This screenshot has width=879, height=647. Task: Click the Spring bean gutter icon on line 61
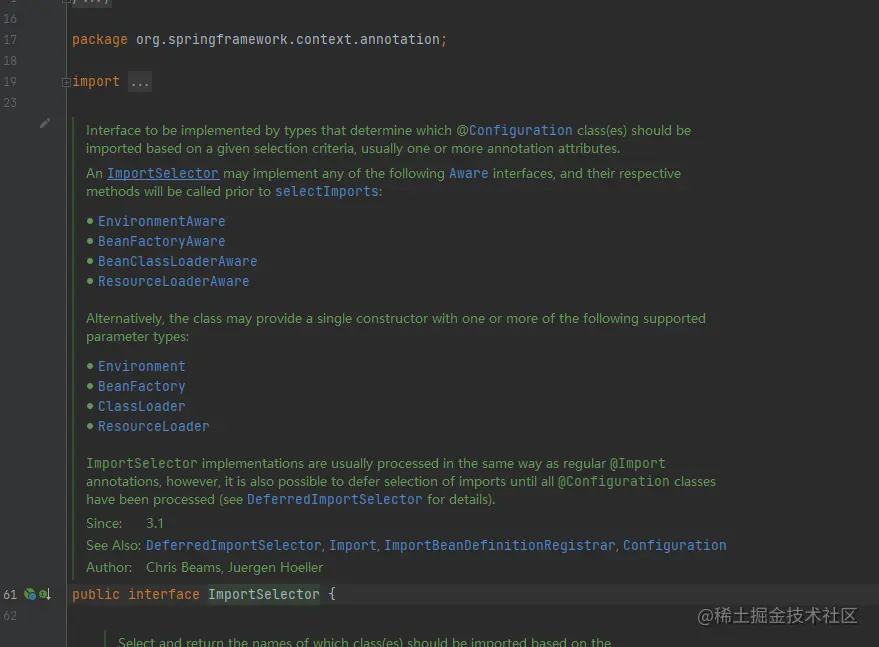pyautogui.click(x=30, y=594)
